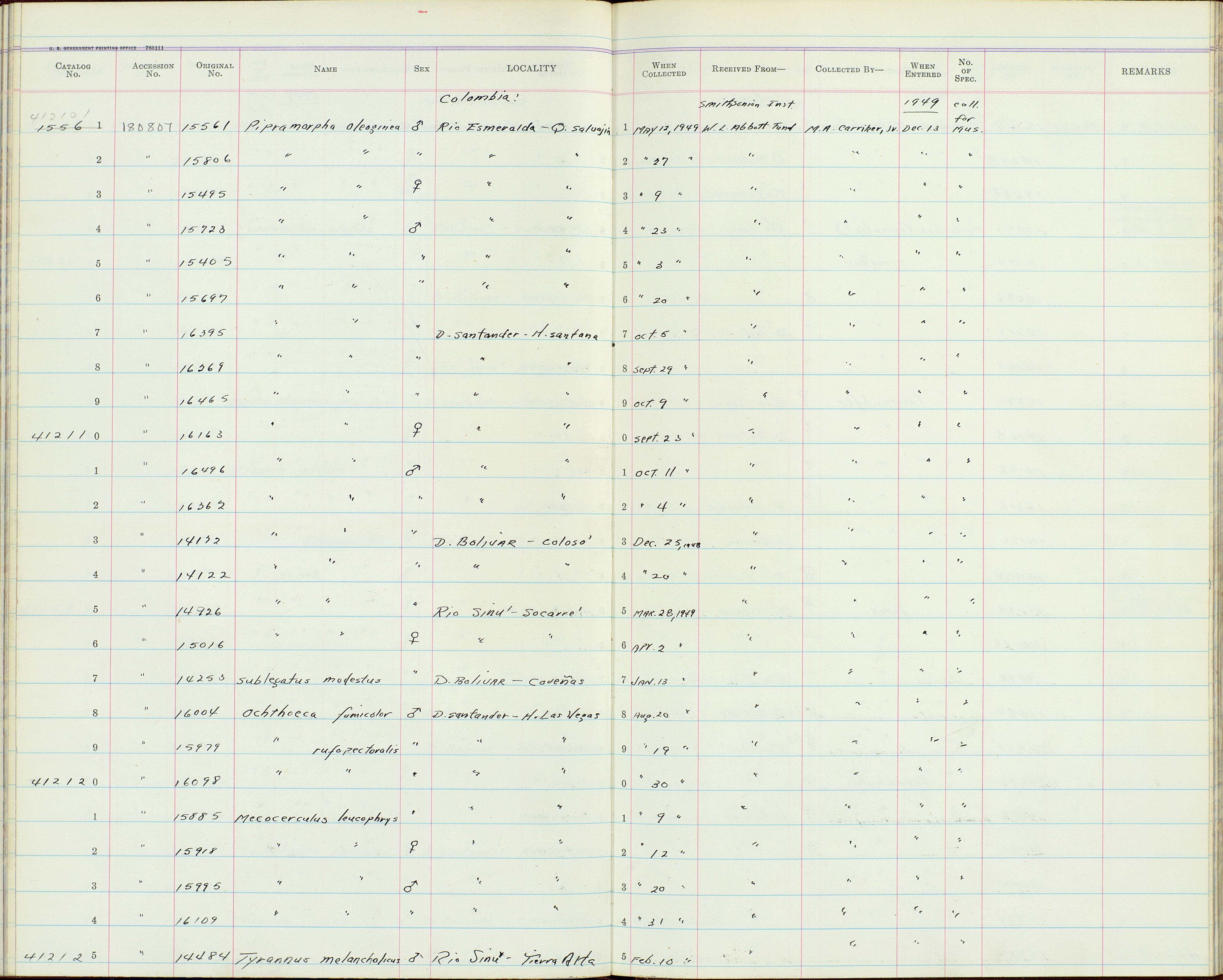The width and height of the screenshot is (1223, 980).
Task: Click original number 16362
Action: point(202,506)
